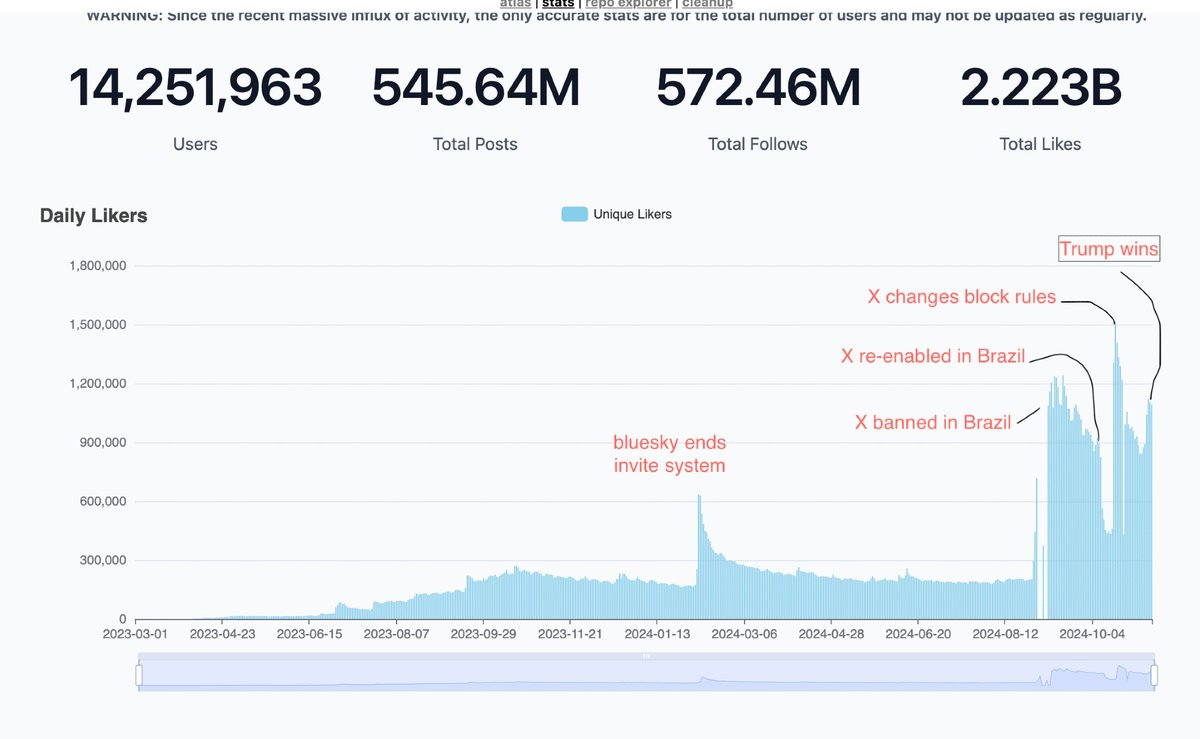Click the Users label under the count

195,144
